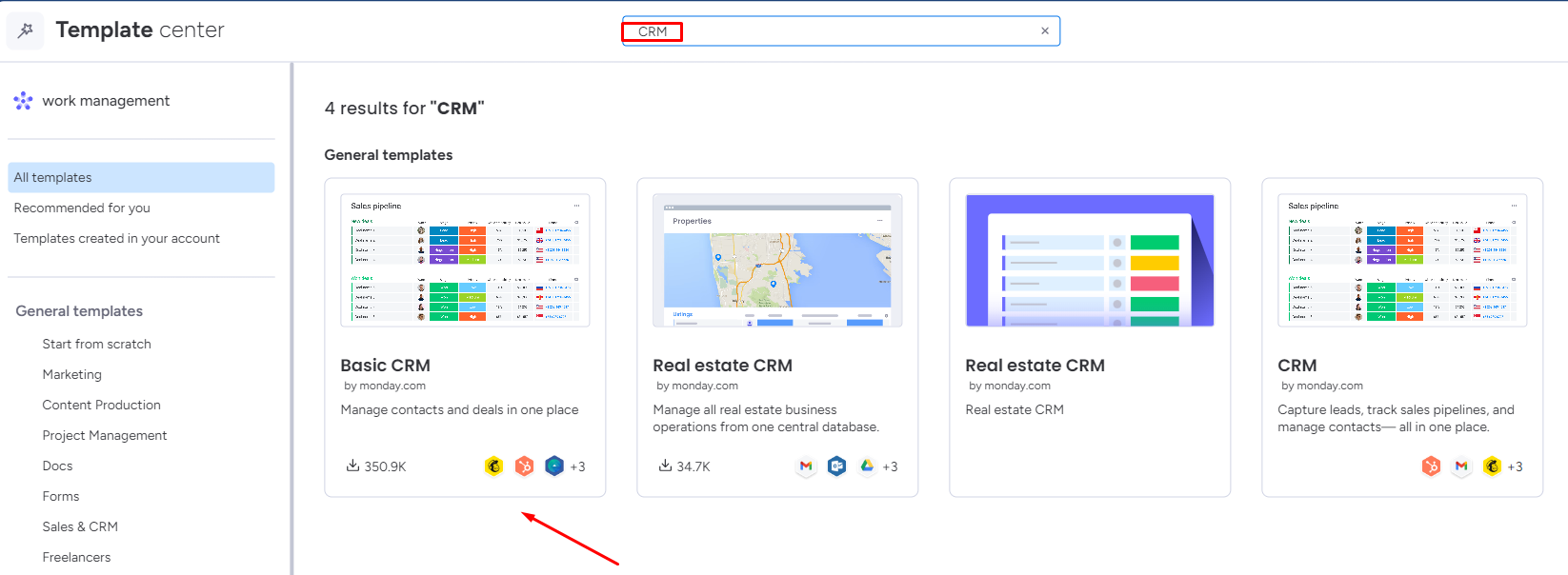Click 'Manage all real estate business operations' description

point(766,418)
